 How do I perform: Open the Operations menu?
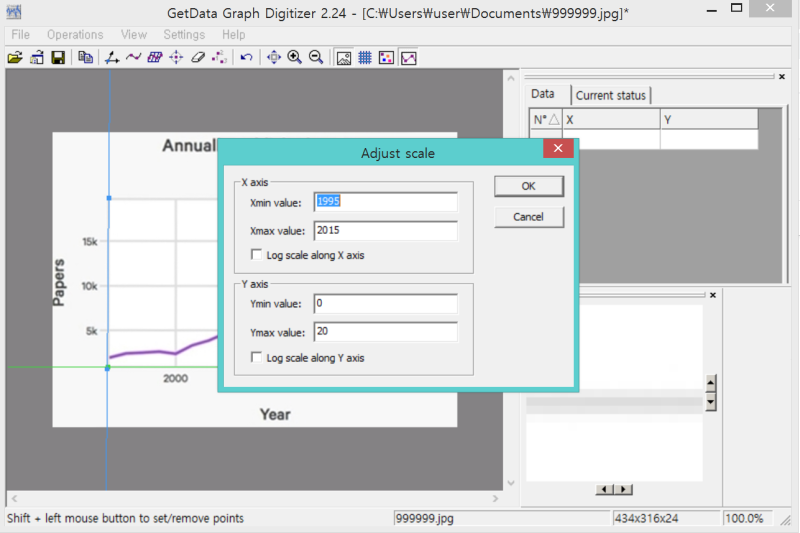(x=75, y=35)
